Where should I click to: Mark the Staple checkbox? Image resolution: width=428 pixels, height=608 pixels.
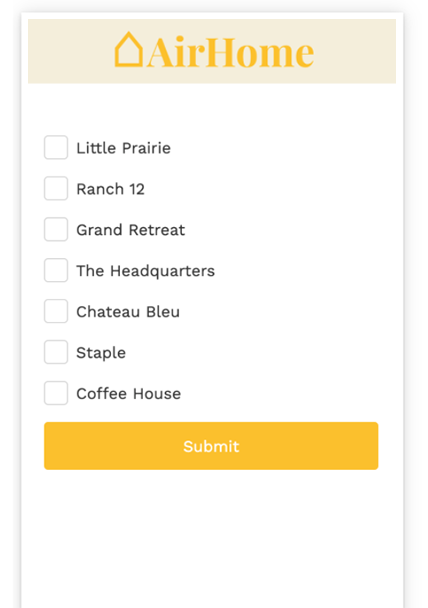[x=56, y=352]
